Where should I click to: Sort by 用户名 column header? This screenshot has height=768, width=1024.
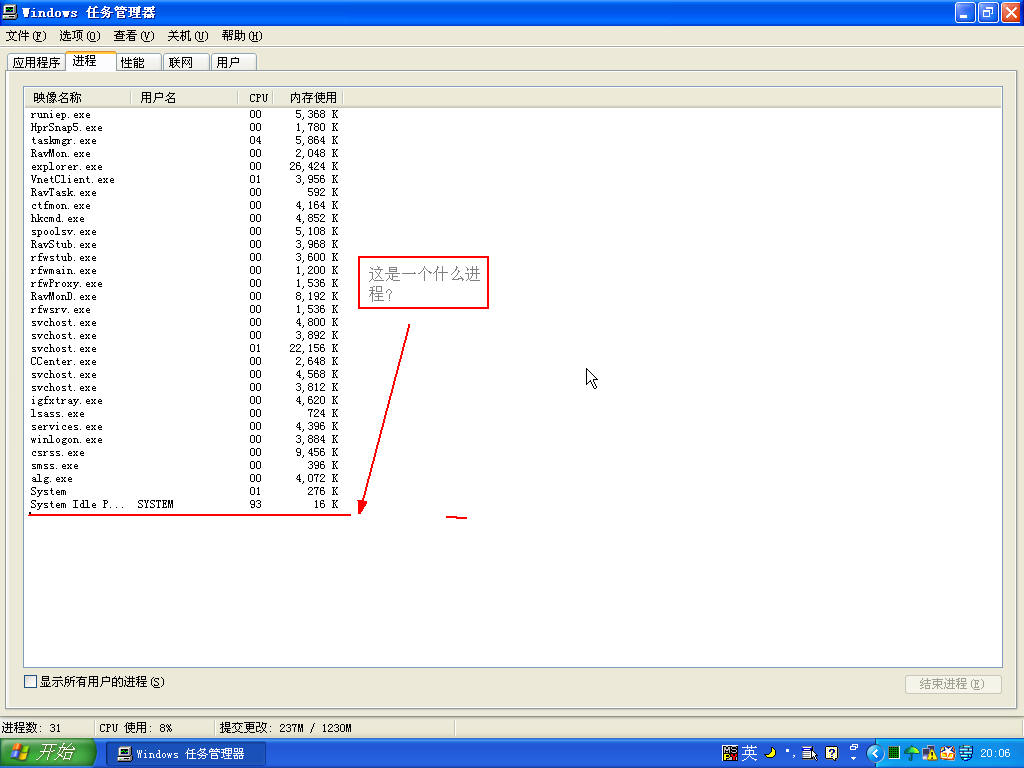click(x=185, y=98)
